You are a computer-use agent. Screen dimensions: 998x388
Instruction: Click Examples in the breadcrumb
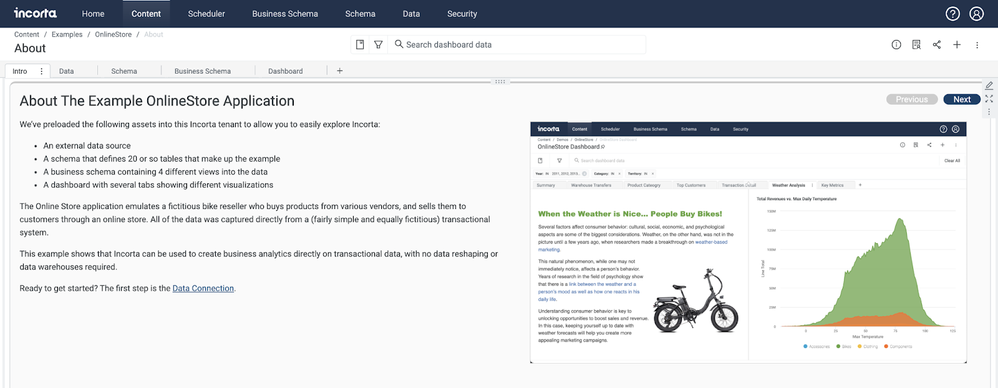[x=67, y=34]
